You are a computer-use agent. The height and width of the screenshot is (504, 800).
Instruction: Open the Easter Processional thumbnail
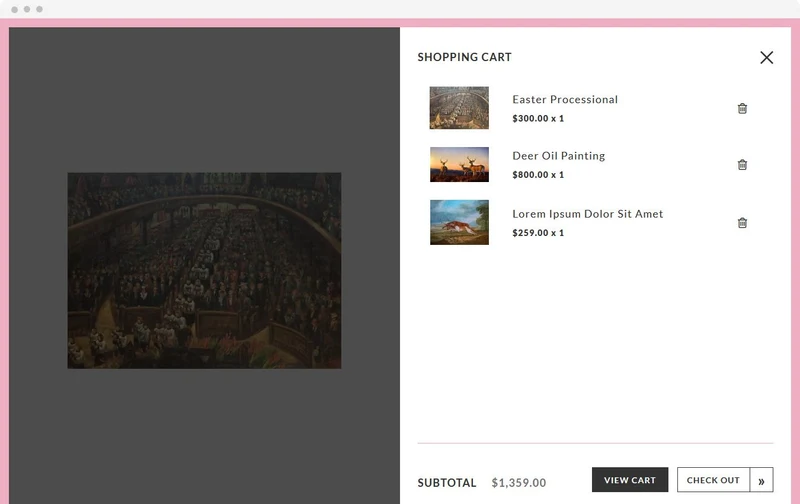pyautogui.click(x=459, y=108)
